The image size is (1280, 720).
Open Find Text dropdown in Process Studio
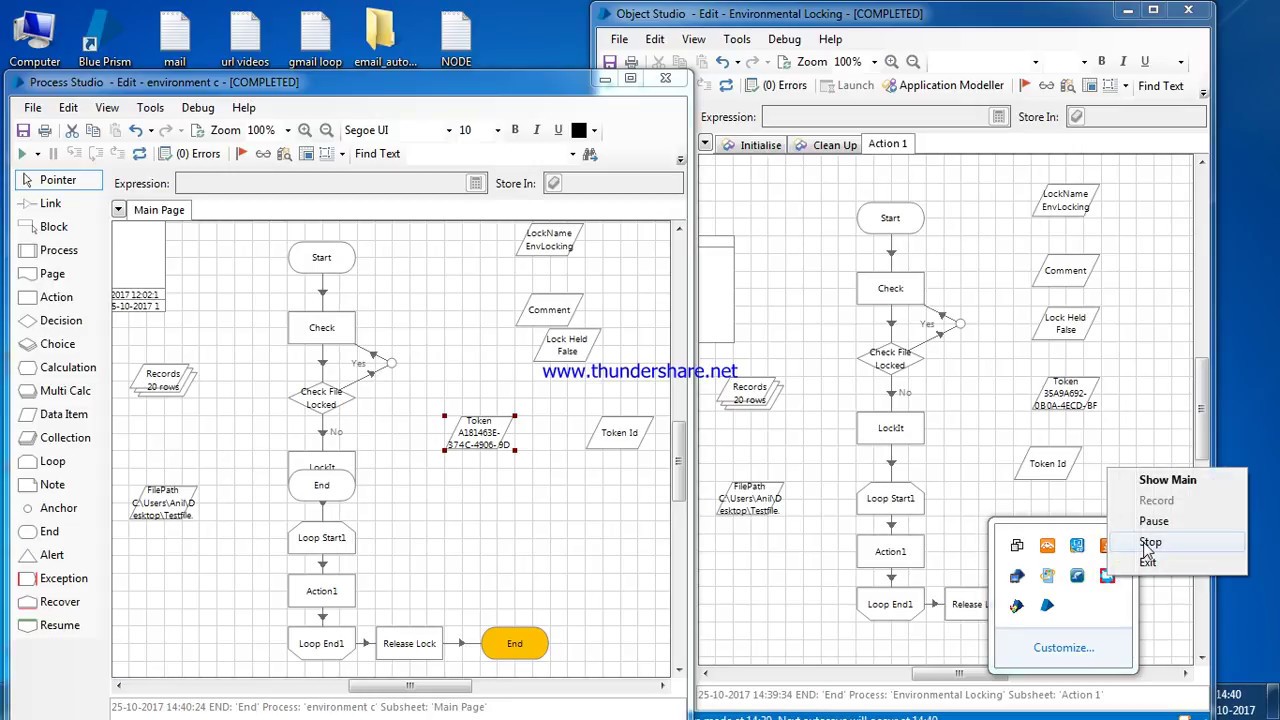point(572,154)
